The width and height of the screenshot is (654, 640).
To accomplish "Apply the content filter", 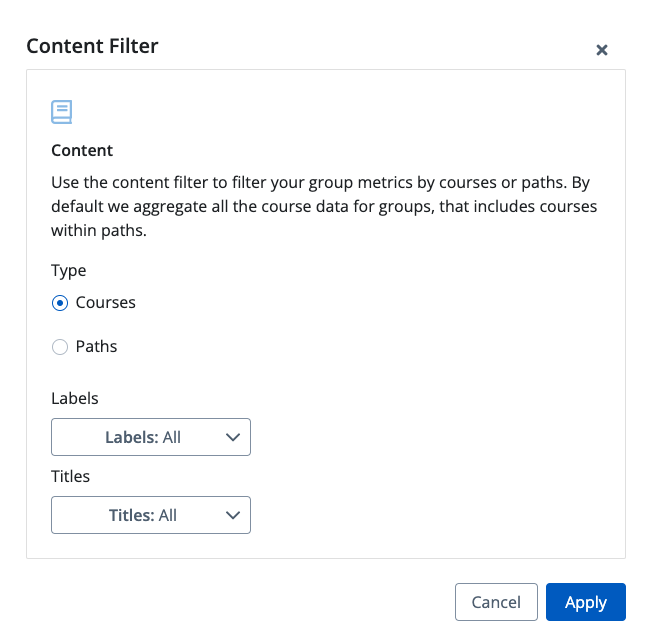I will tap(585, 602).
